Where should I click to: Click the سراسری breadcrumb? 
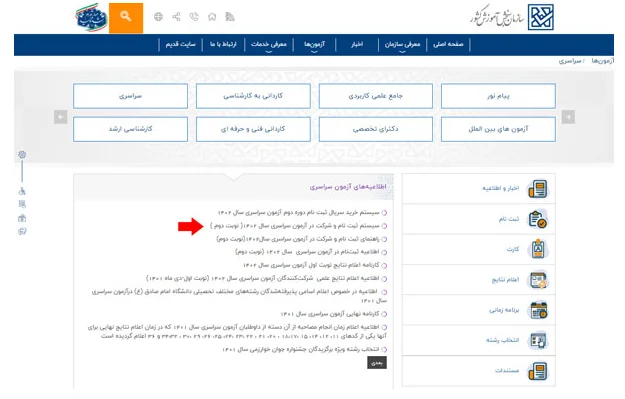pyautogui.click(x=570, y=61)
